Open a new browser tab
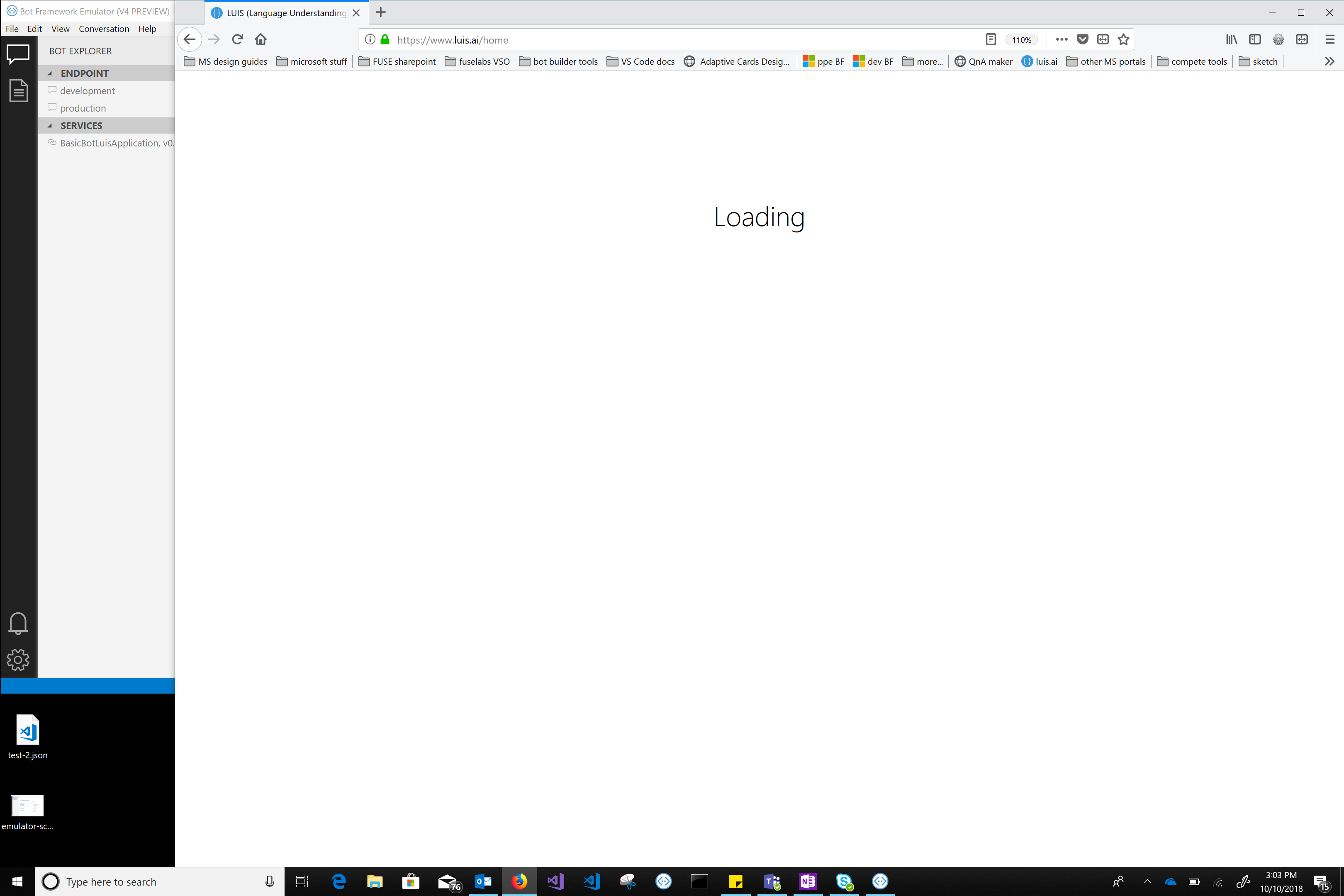 pyautogui.click(x=380, y=12)
